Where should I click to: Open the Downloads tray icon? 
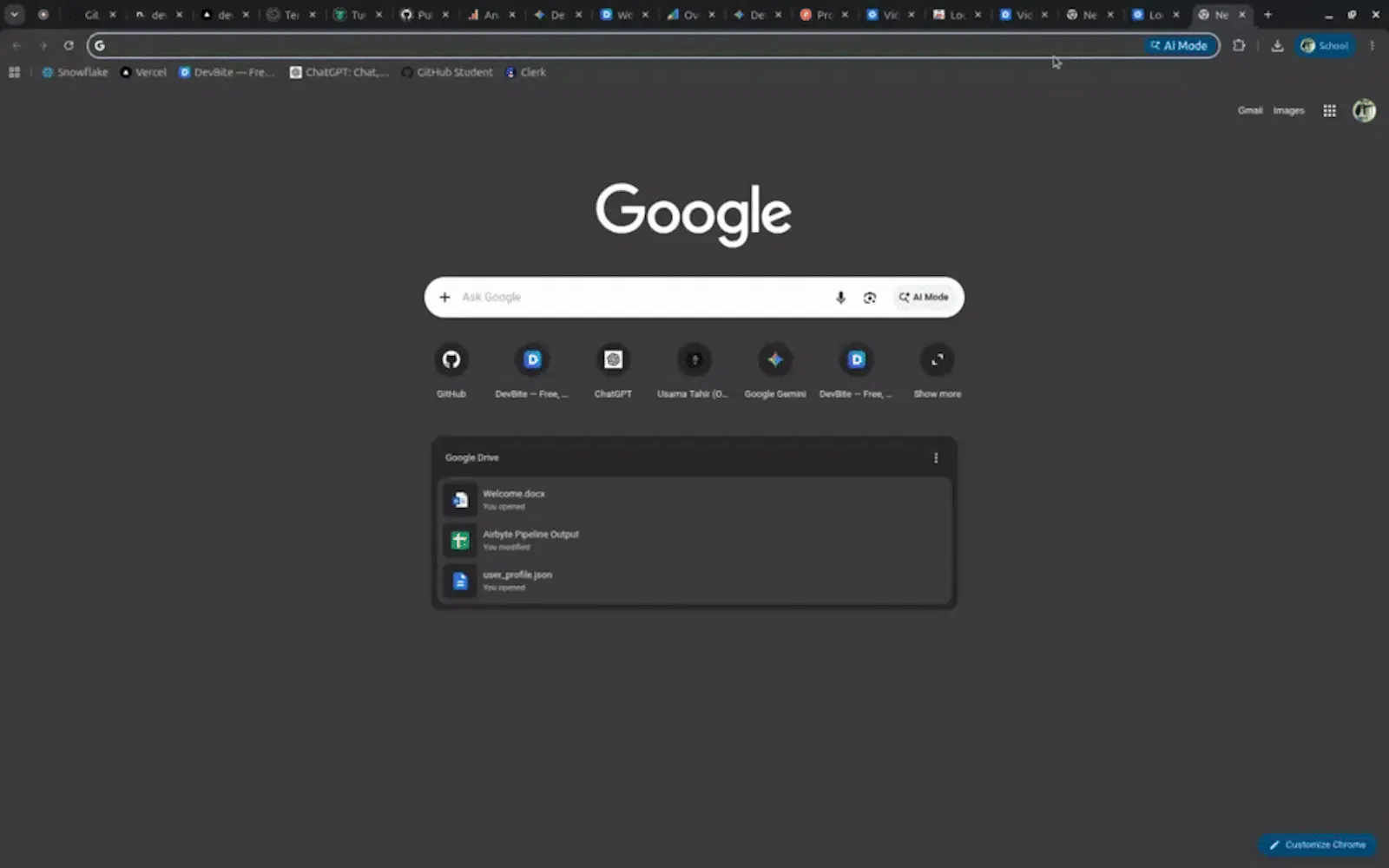[1277, 45]
